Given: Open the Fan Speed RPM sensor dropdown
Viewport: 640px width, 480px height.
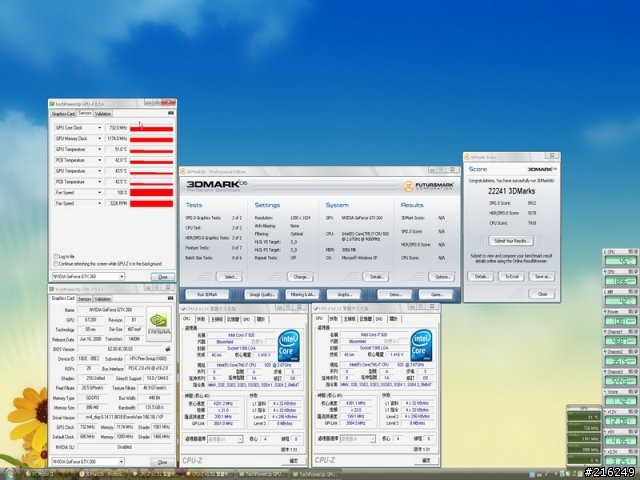Looking at the screenshot, I should [x=99, y=203].
